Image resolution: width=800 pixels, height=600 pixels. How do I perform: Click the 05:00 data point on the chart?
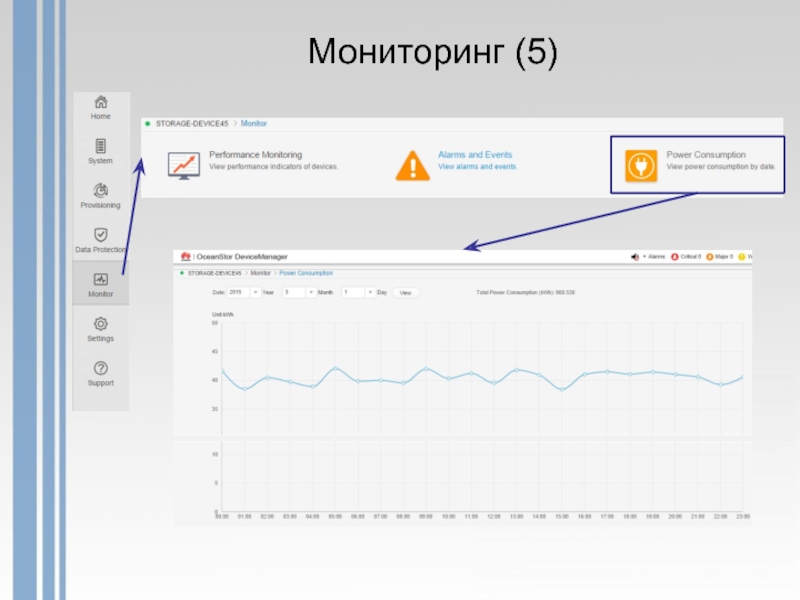335,368
